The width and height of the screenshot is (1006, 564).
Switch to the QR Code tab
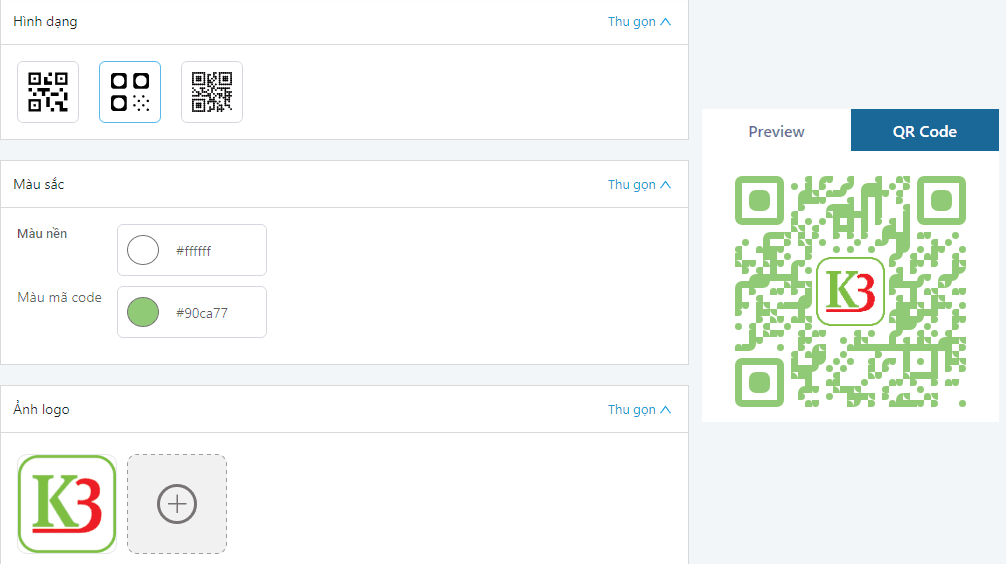coord(925,131)
